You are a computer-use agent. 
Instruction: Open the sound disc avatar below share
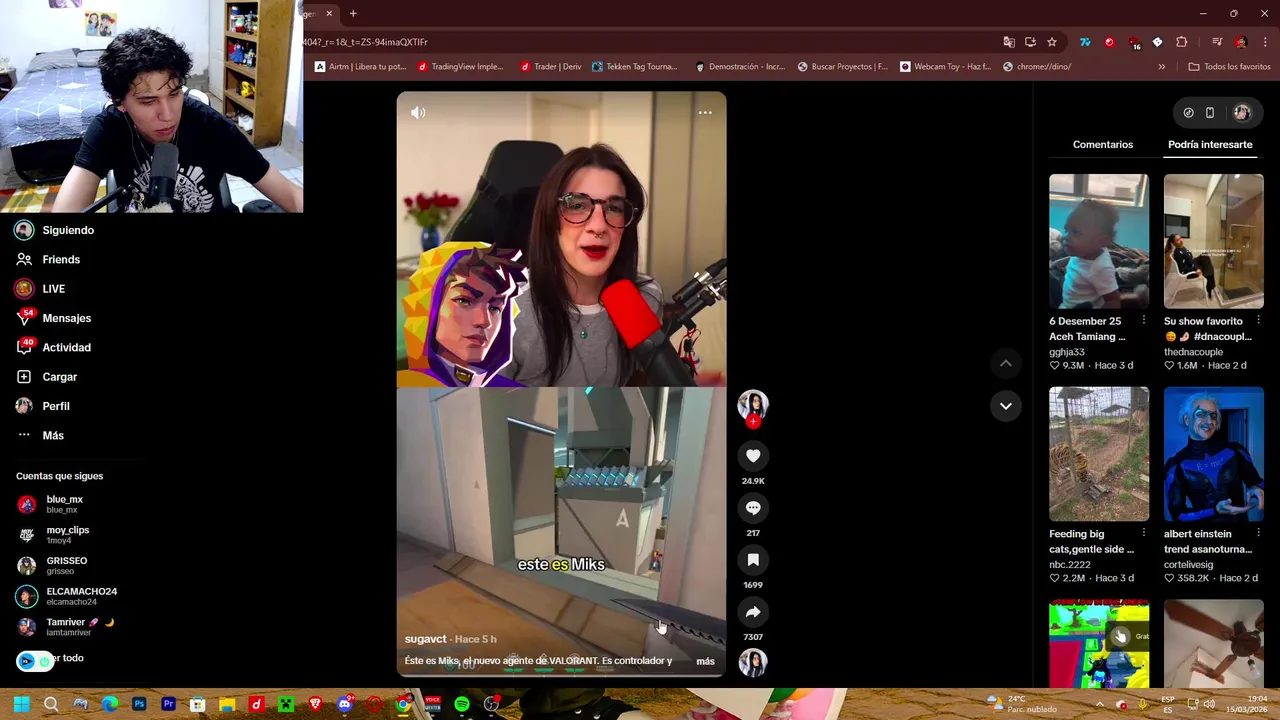[x=753, y=662]
